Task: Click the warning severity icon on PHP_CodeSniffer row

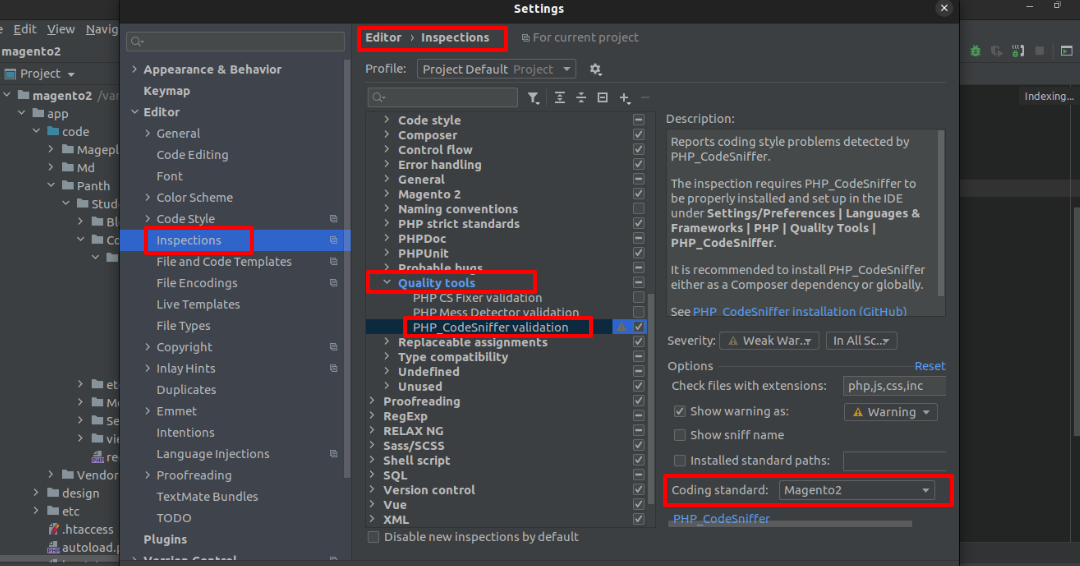Action: point(621,327)
